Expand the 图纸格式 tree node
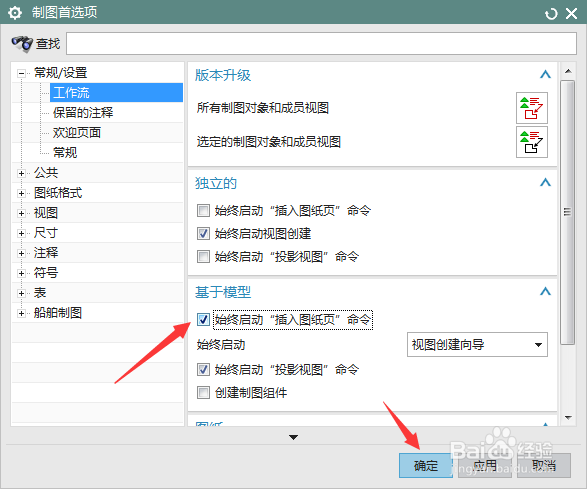Viewport: 587px width, 489px height. click(21, 194)
